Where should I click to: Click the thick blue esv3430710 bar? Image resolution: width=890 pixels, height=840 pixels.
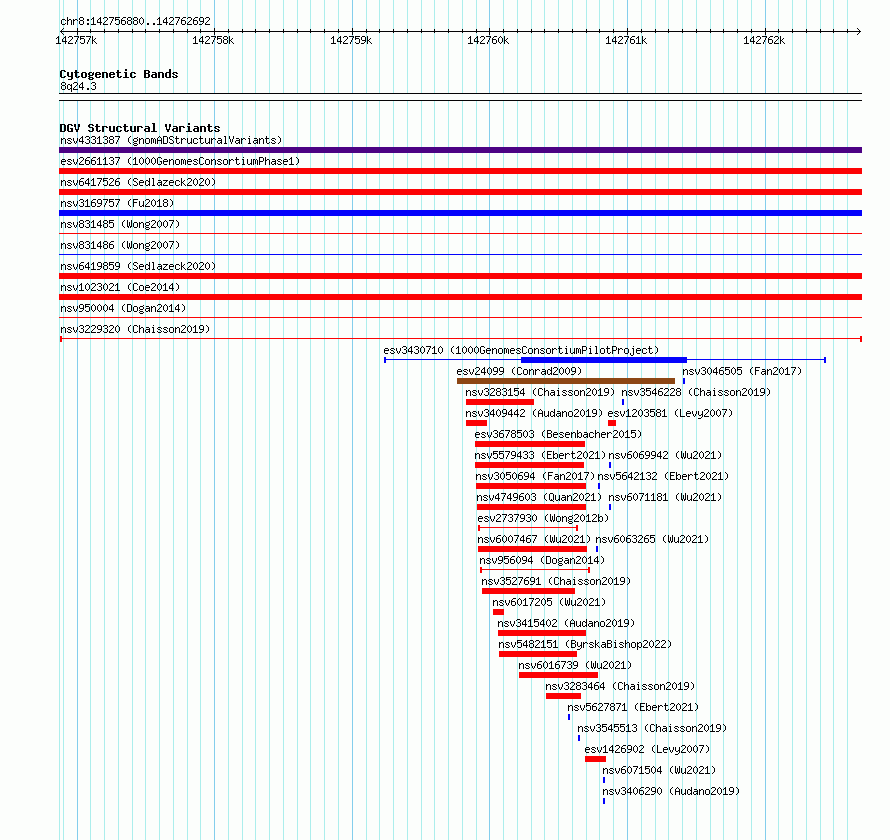click(604, 360)
